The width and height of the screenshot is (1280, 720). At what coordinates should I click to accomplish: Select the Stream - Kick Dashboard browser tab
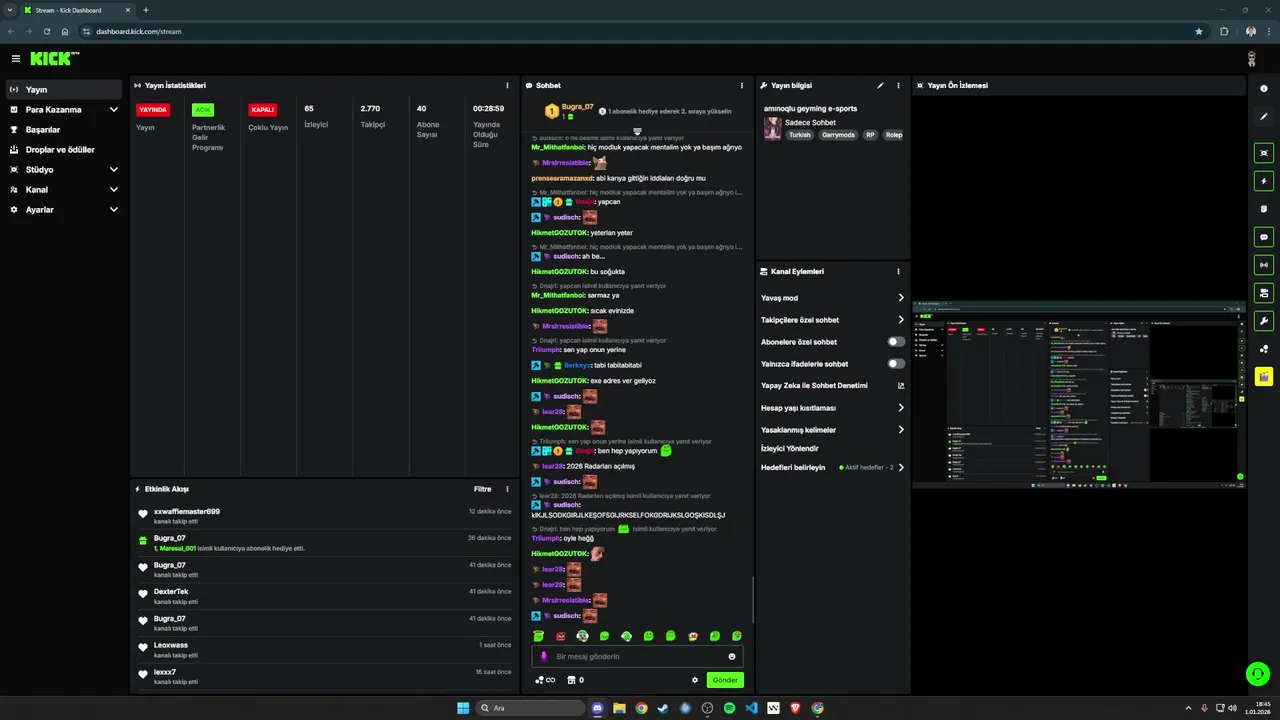[76, 10]
